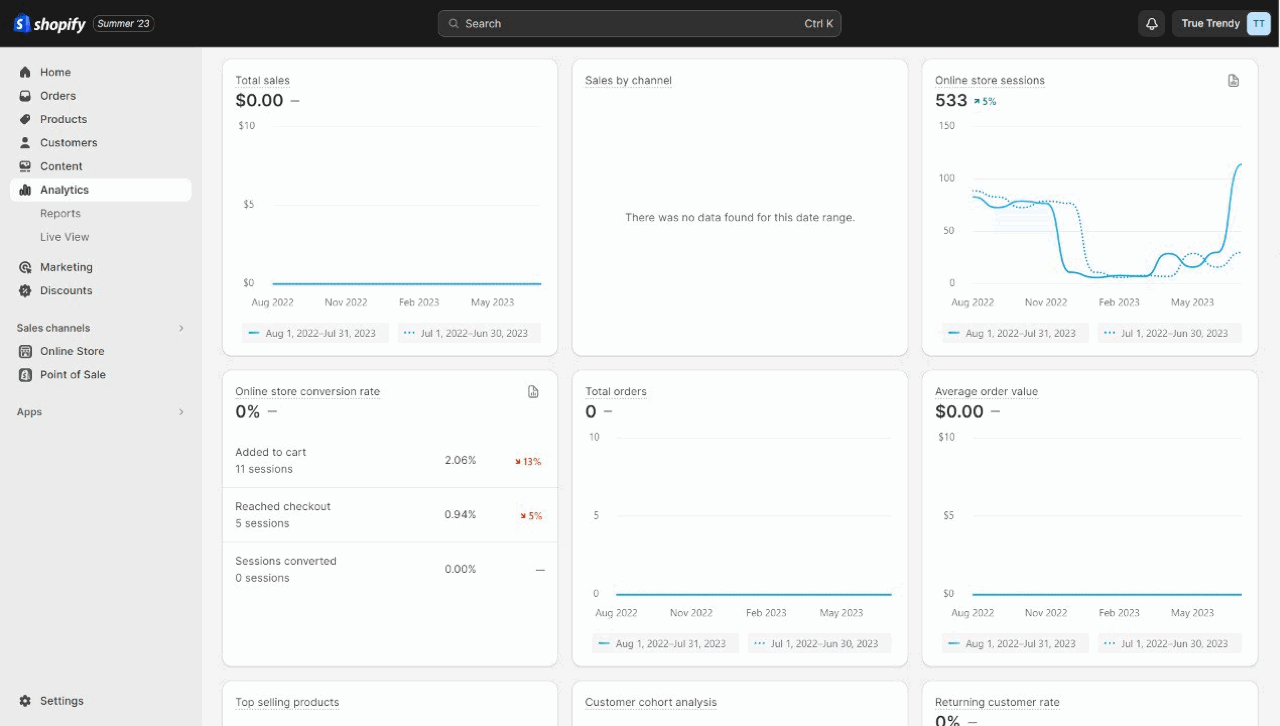Click the Products tag icon

(x=26, y=119)
